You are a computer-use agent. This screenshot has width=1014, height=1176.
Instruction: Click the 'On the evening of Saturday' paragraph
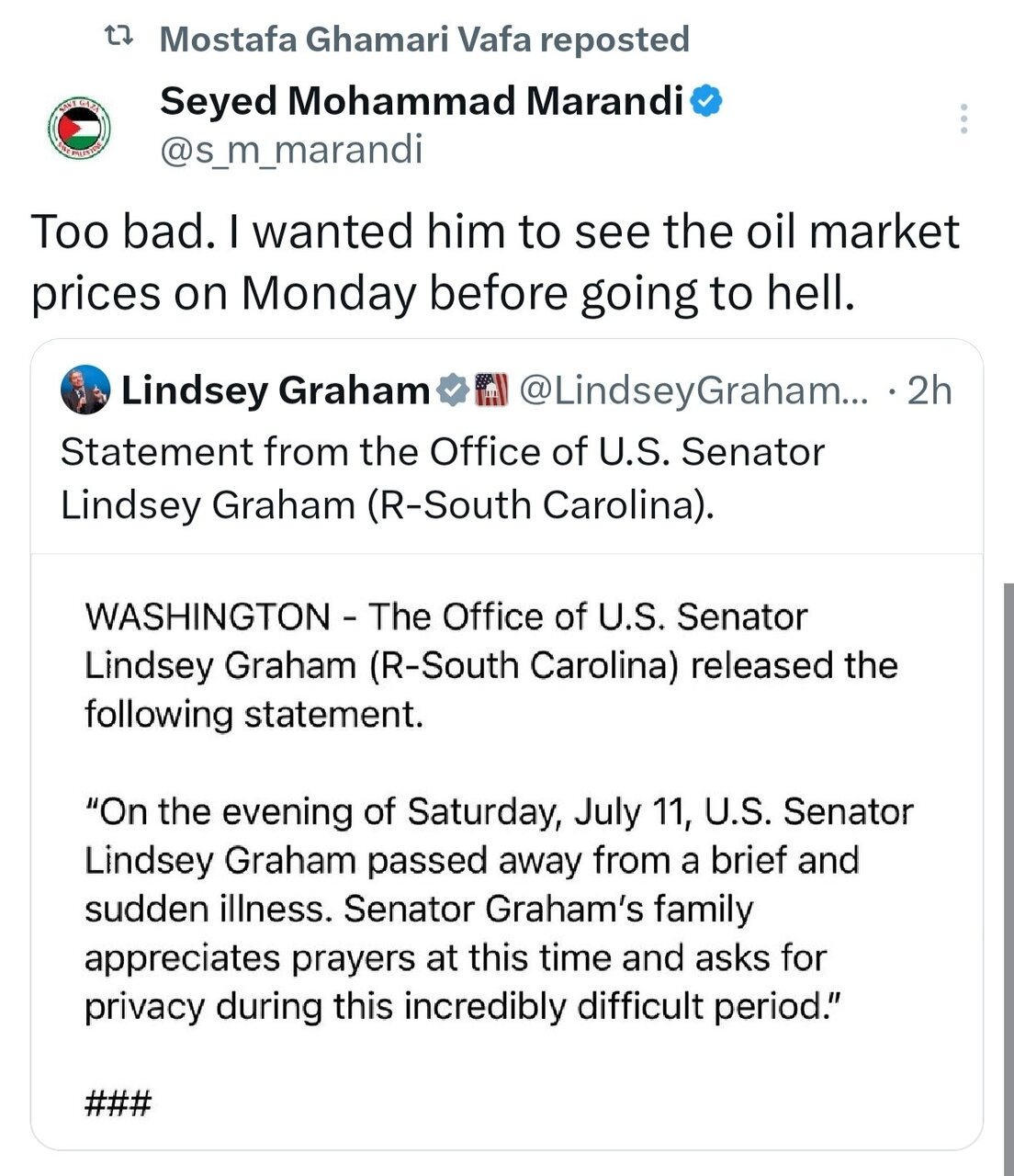pos(499,910)
